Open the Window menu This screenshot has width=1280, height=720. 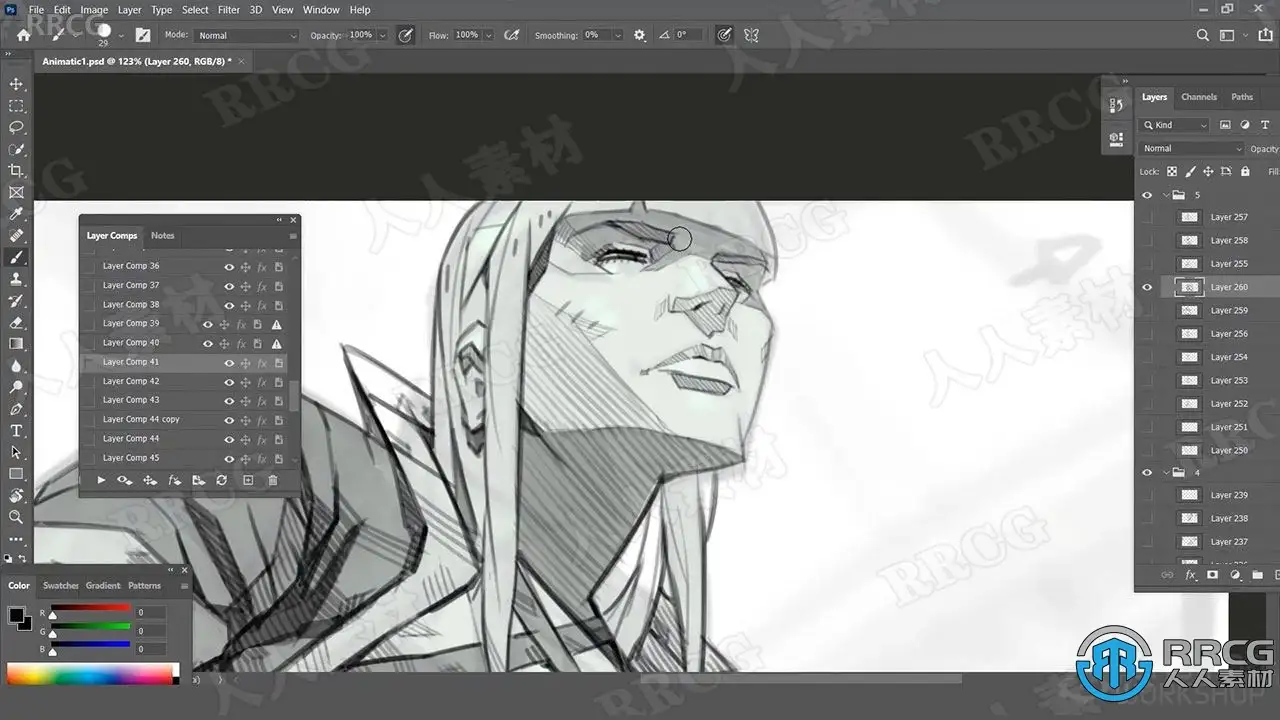[x=321, y=10]
